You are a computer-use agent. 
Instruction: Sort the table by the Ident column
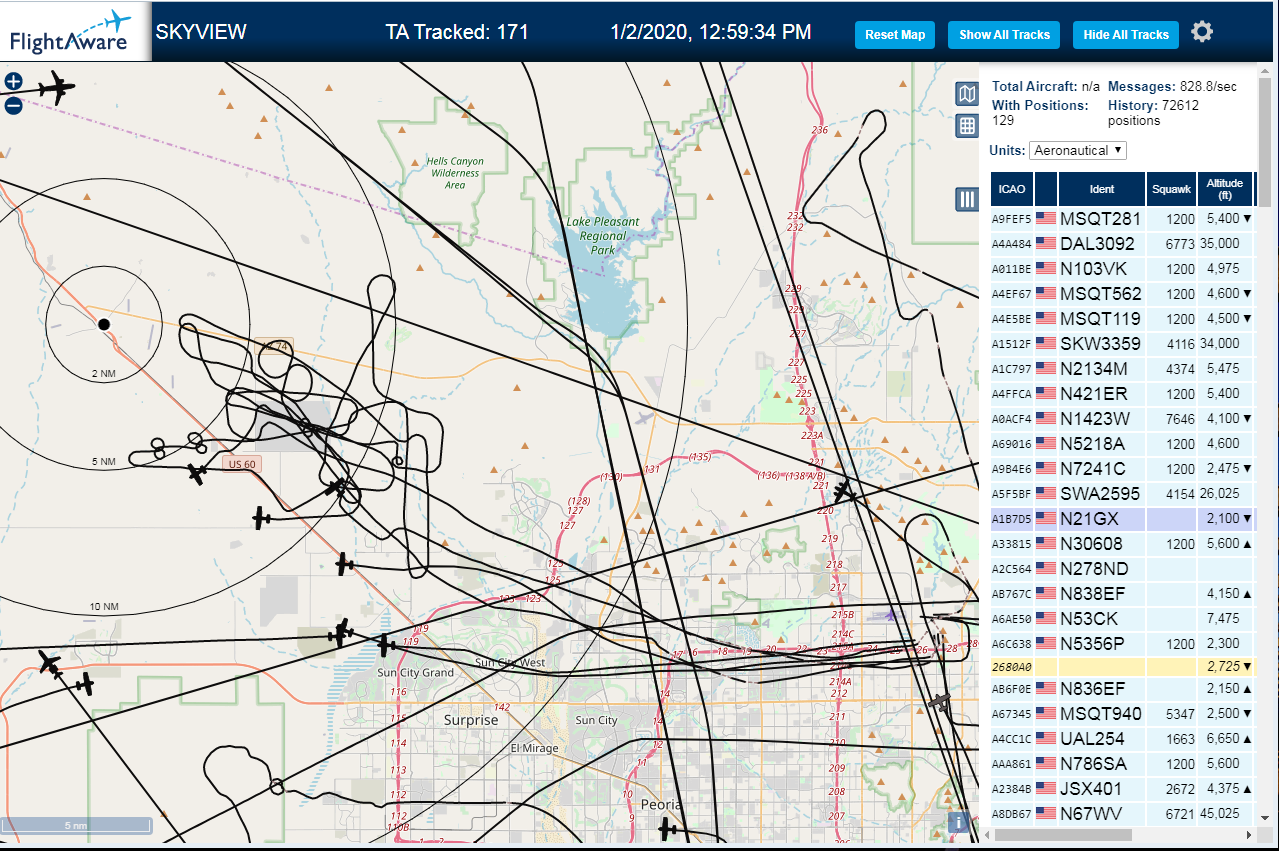click(x=1101, y=189)
